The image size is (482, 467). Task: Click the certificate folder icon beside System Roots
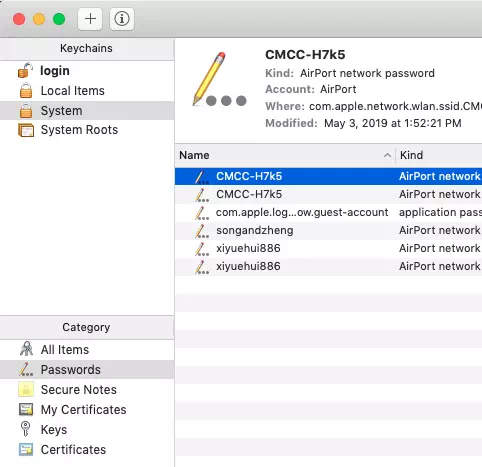[26, 130]
